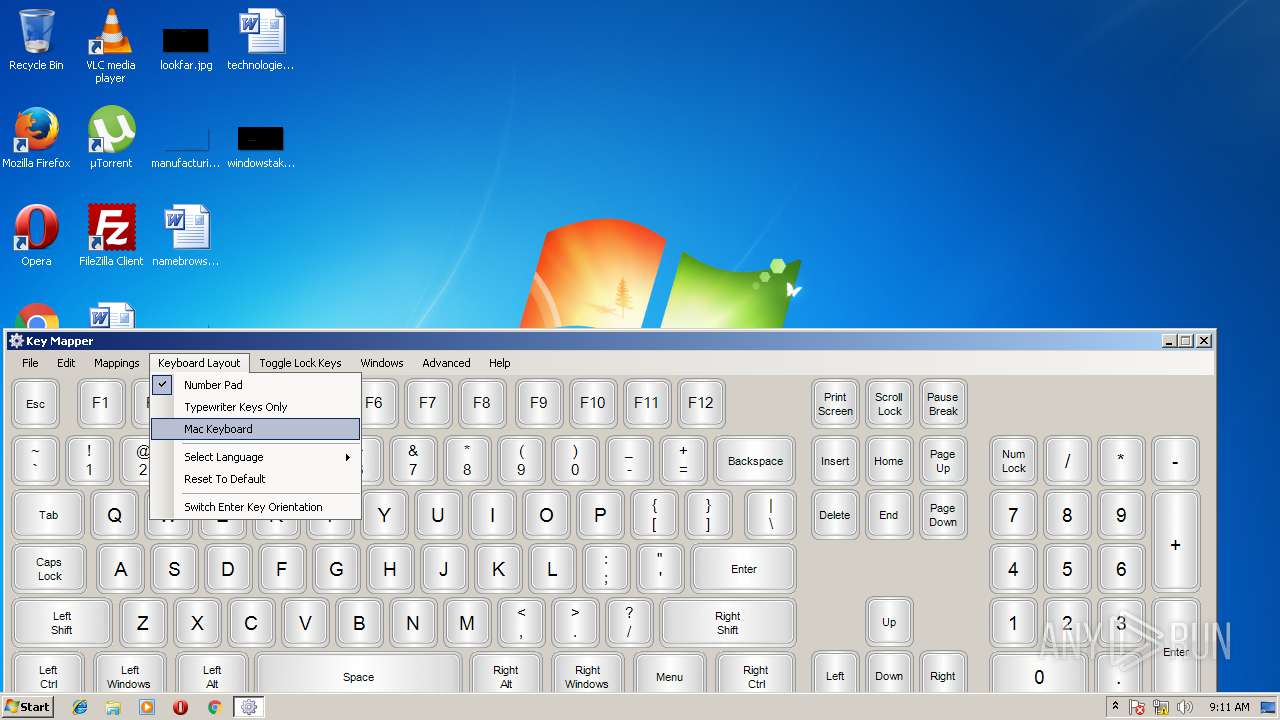Screen dimensions: 1280x720
Task: Click the Right Shift key
Action: (x=728, y=623)
